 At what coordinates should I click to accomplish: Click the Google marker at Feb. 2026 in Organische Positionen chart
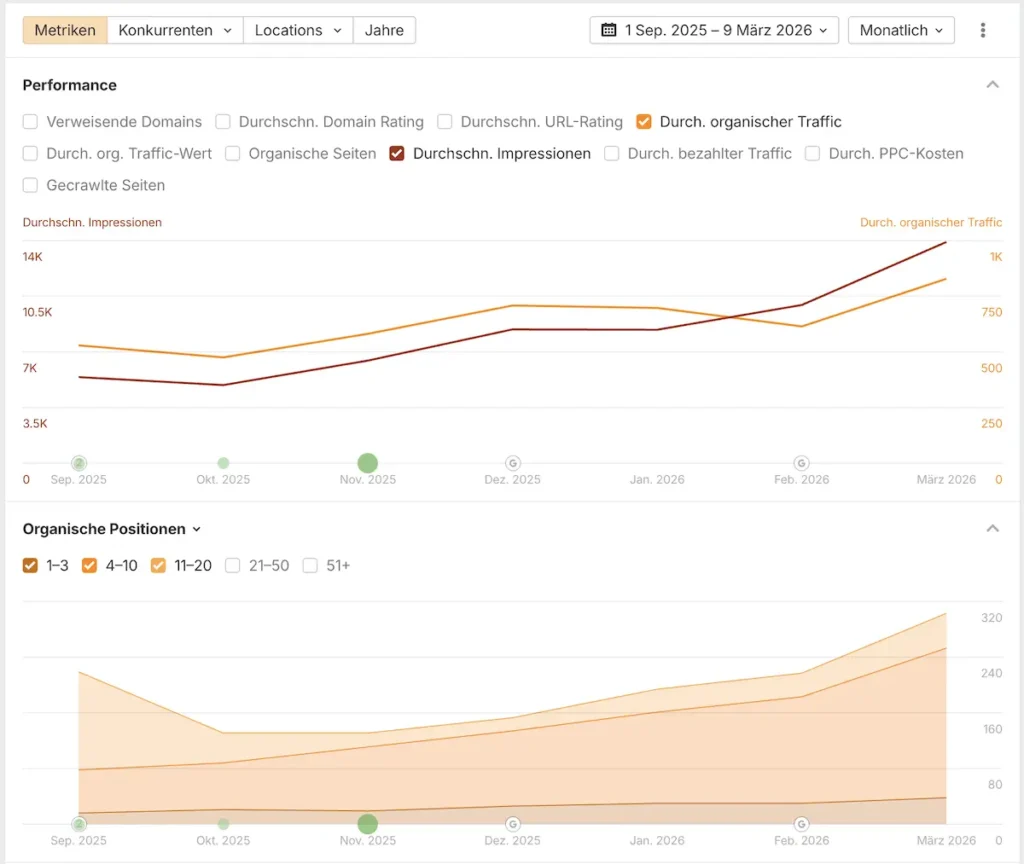[801, 824]
